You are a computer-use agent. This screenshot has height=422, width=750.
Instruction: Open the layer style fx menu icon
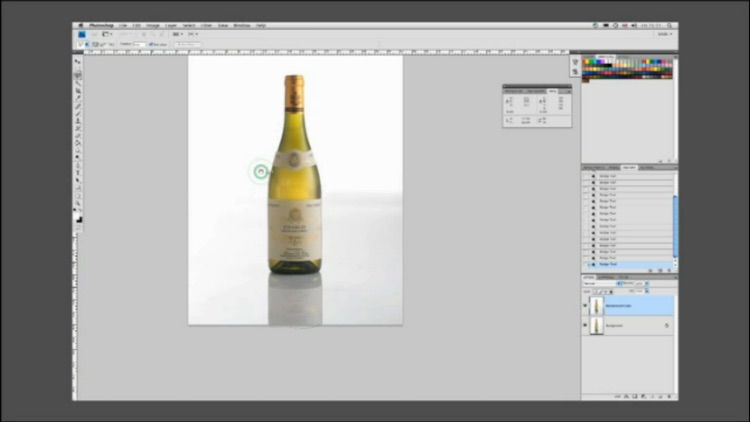coord(627,396)
